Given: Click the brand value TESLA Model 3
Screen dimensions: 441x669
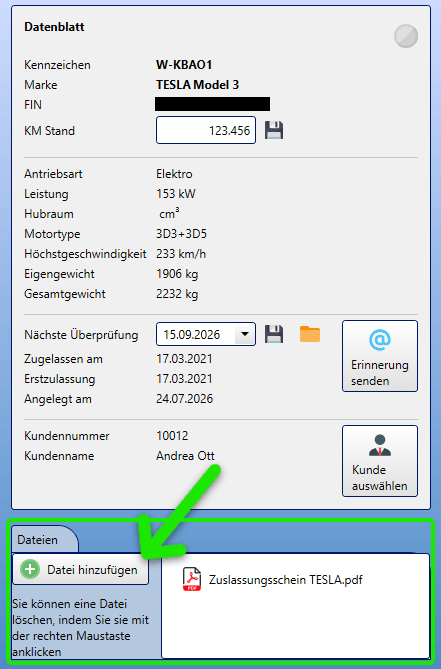Looking at the screenshot, I should click(x=197, y=85).
